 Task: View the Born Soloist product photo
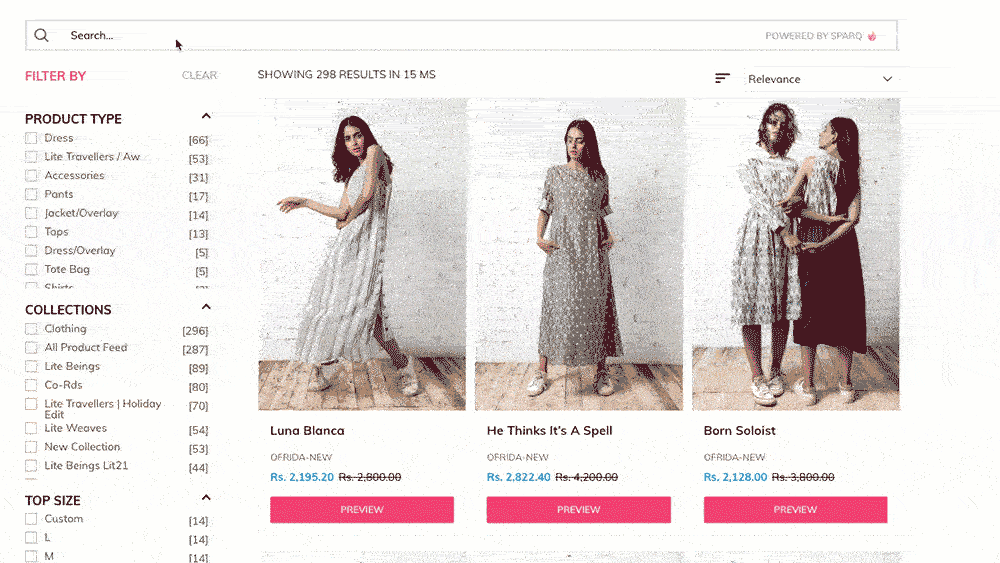tap(795, 255)
